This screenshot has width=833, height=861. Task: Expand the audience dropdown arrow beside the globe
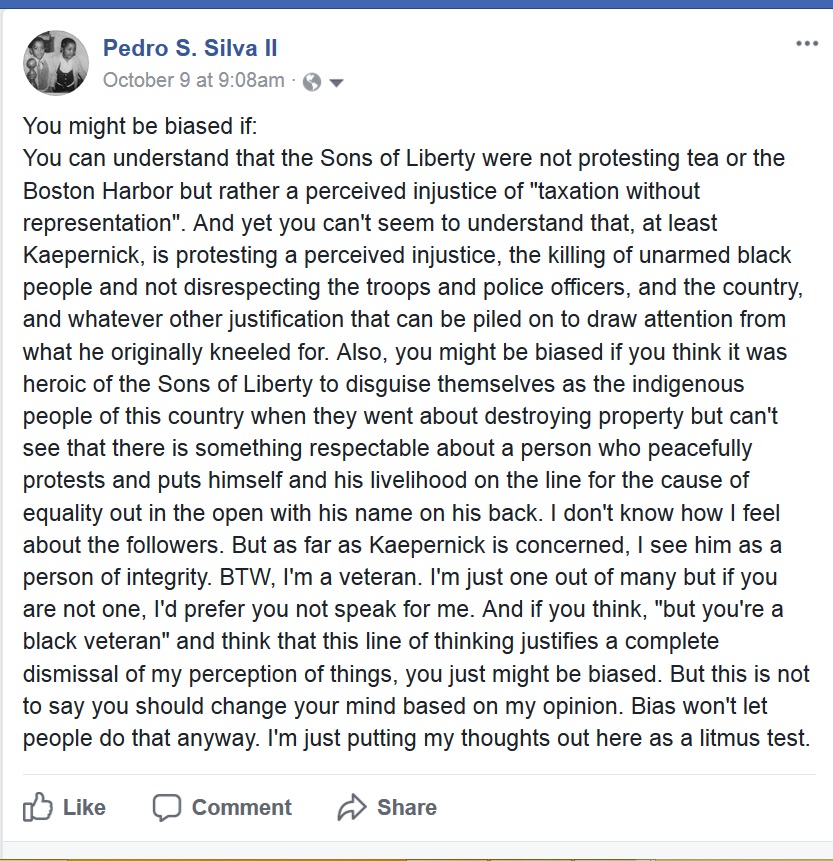tap(336, 82)
